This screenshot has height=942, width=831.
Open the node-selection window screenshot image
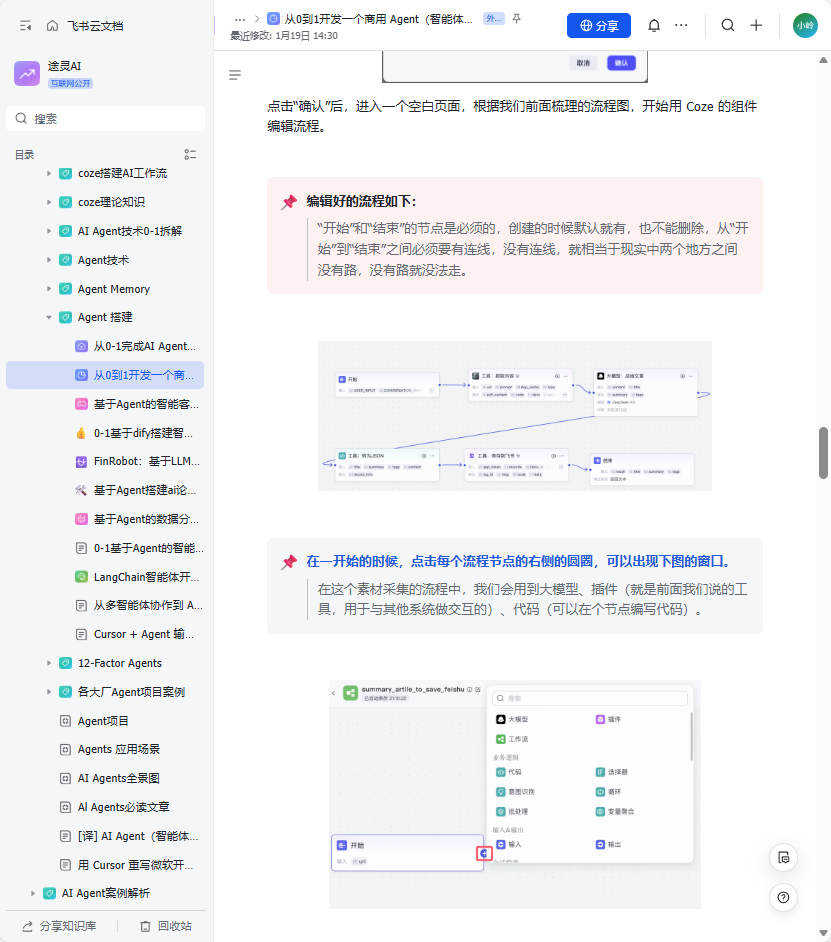coord(515,794)
